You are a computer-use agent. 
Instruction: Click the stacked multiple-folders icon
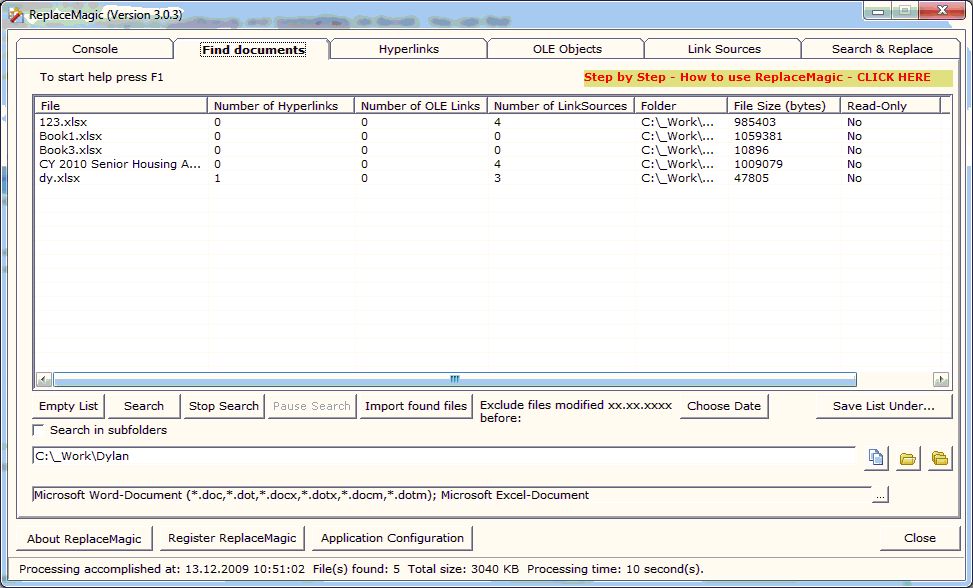point(940,458)
